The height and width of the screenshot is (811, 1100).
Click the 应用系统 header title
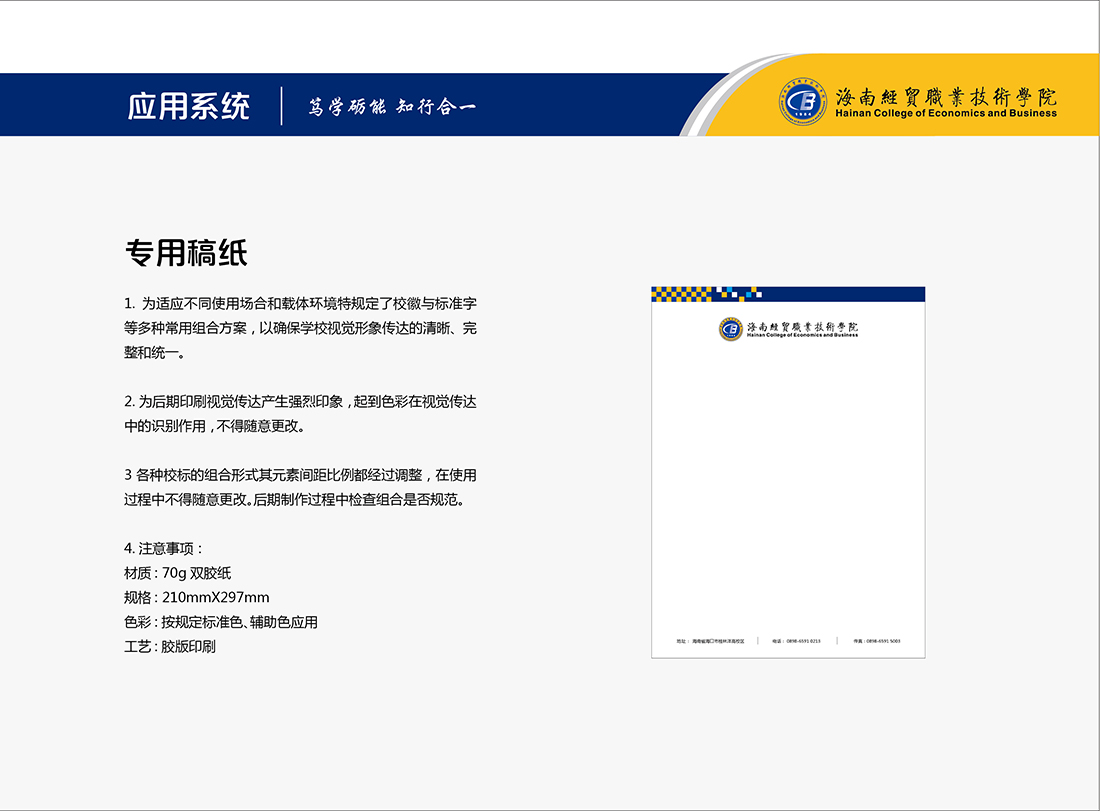(189, 106)
